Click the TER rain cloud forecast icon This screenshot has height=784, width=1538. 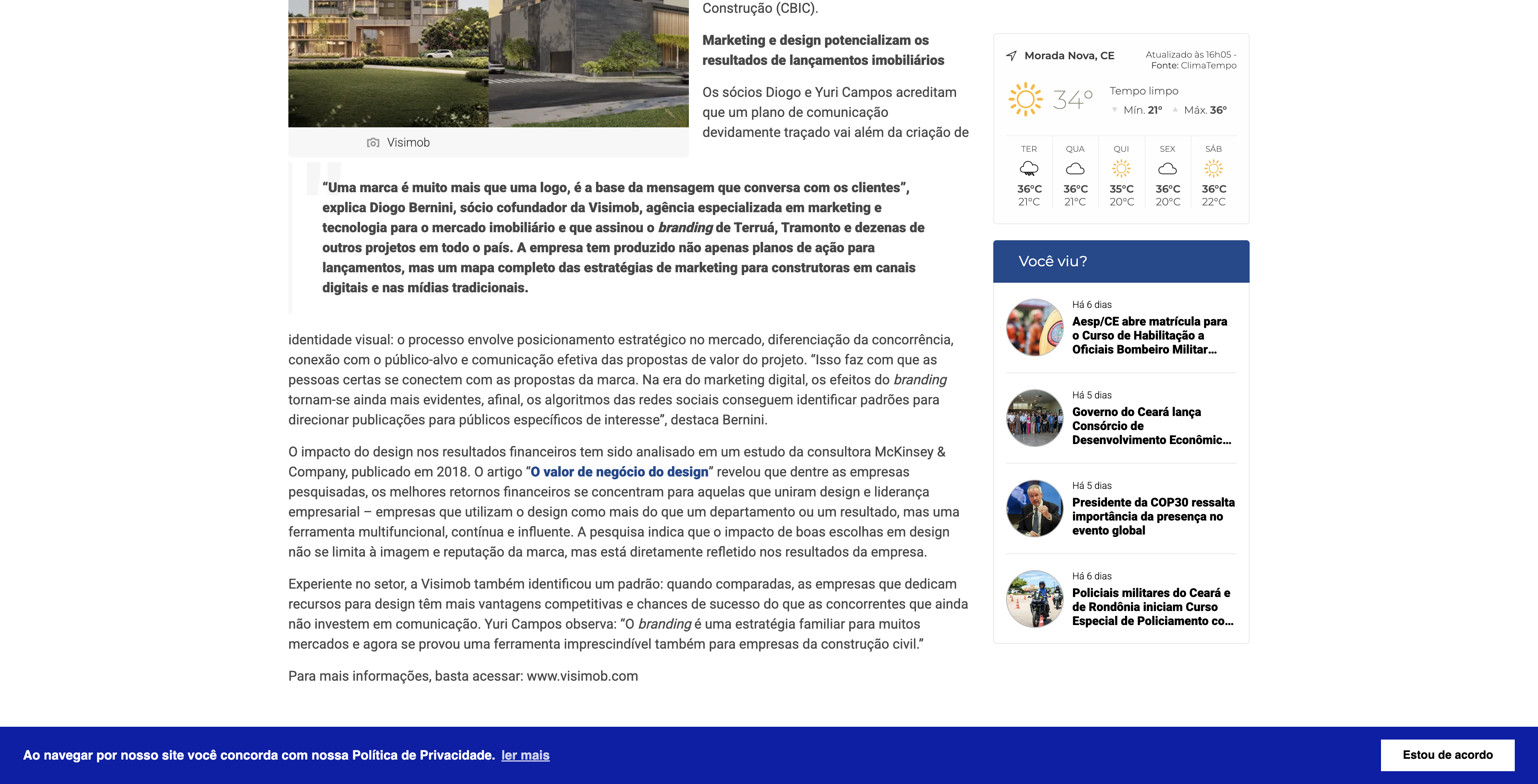1029,169
